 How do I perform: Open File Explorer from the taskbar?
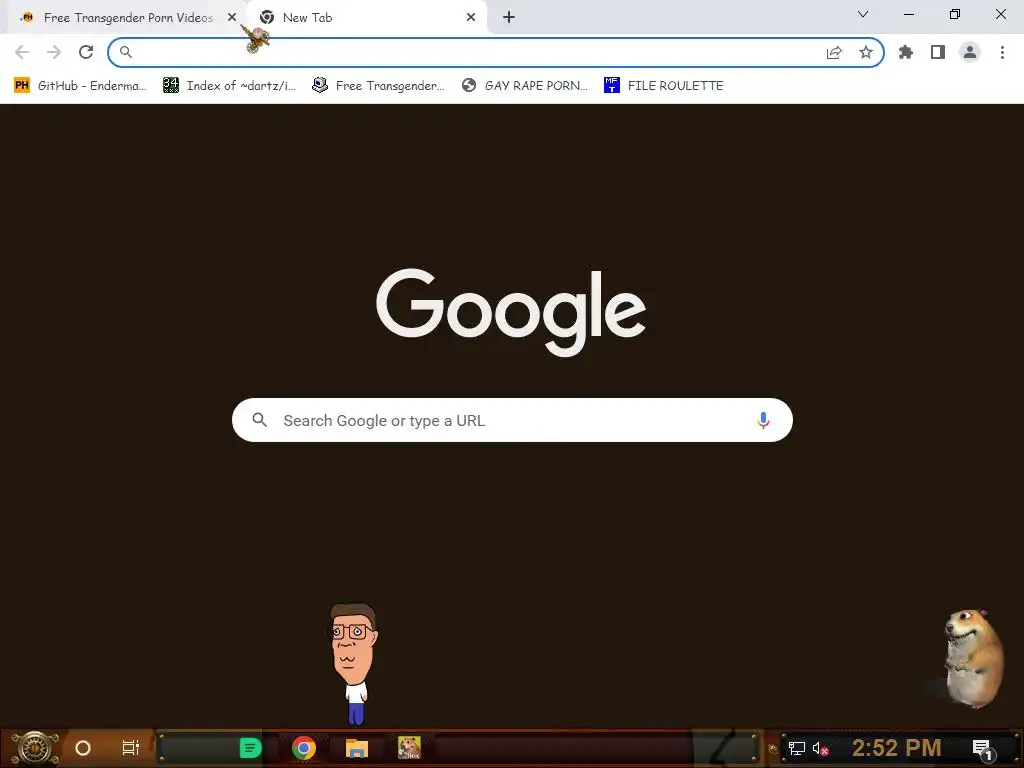[x=357, y=748]
